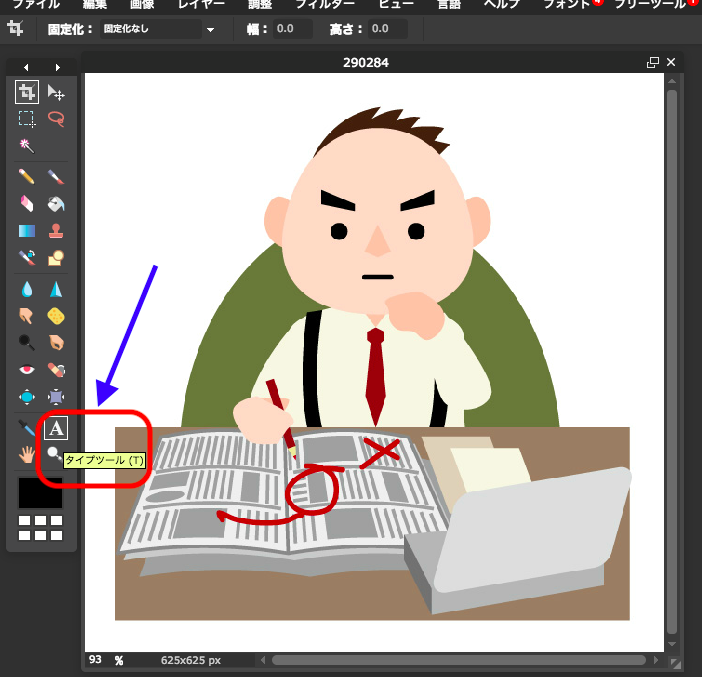Image resolution: width=702 pixels, height=677 pixels.
Task: Select the Dodge tool
Action: [27, 343]
